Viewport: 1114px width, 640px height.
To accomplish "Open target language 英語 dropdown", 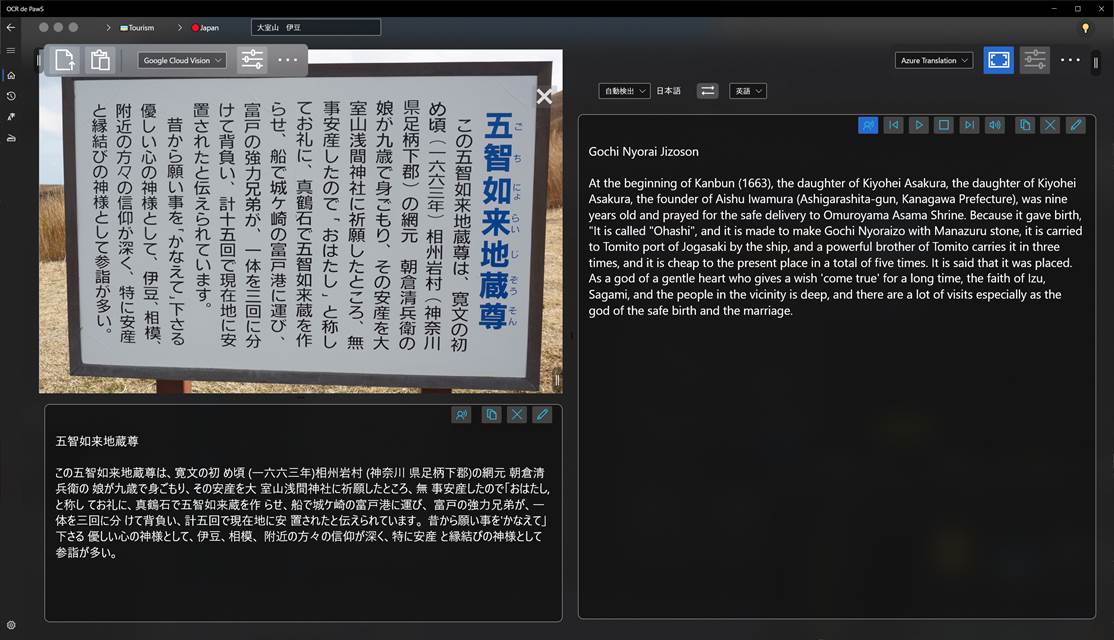I will 747,91.
